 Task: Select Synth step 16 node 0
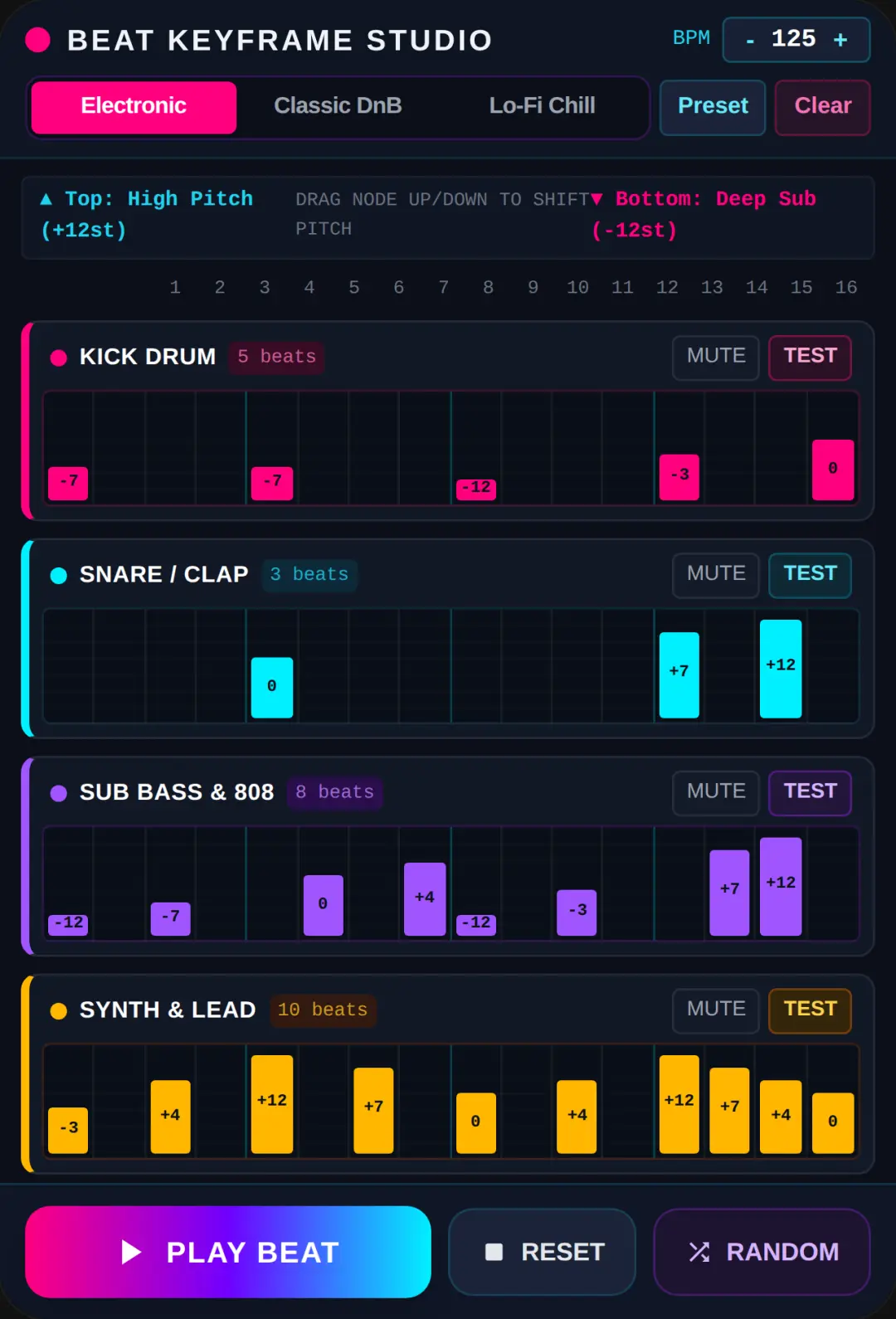tap(833, 1123)
